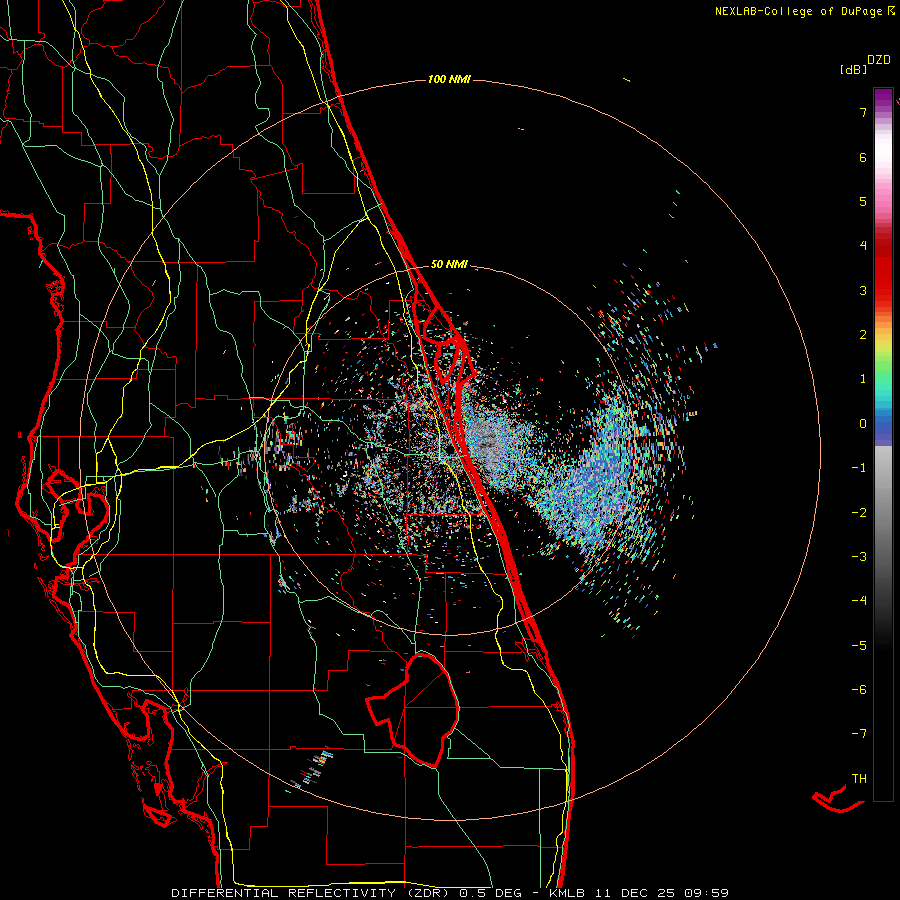Click the TH label at scale bottom
900x900 pixels.
pyautogui.click(x=859, y=778)
